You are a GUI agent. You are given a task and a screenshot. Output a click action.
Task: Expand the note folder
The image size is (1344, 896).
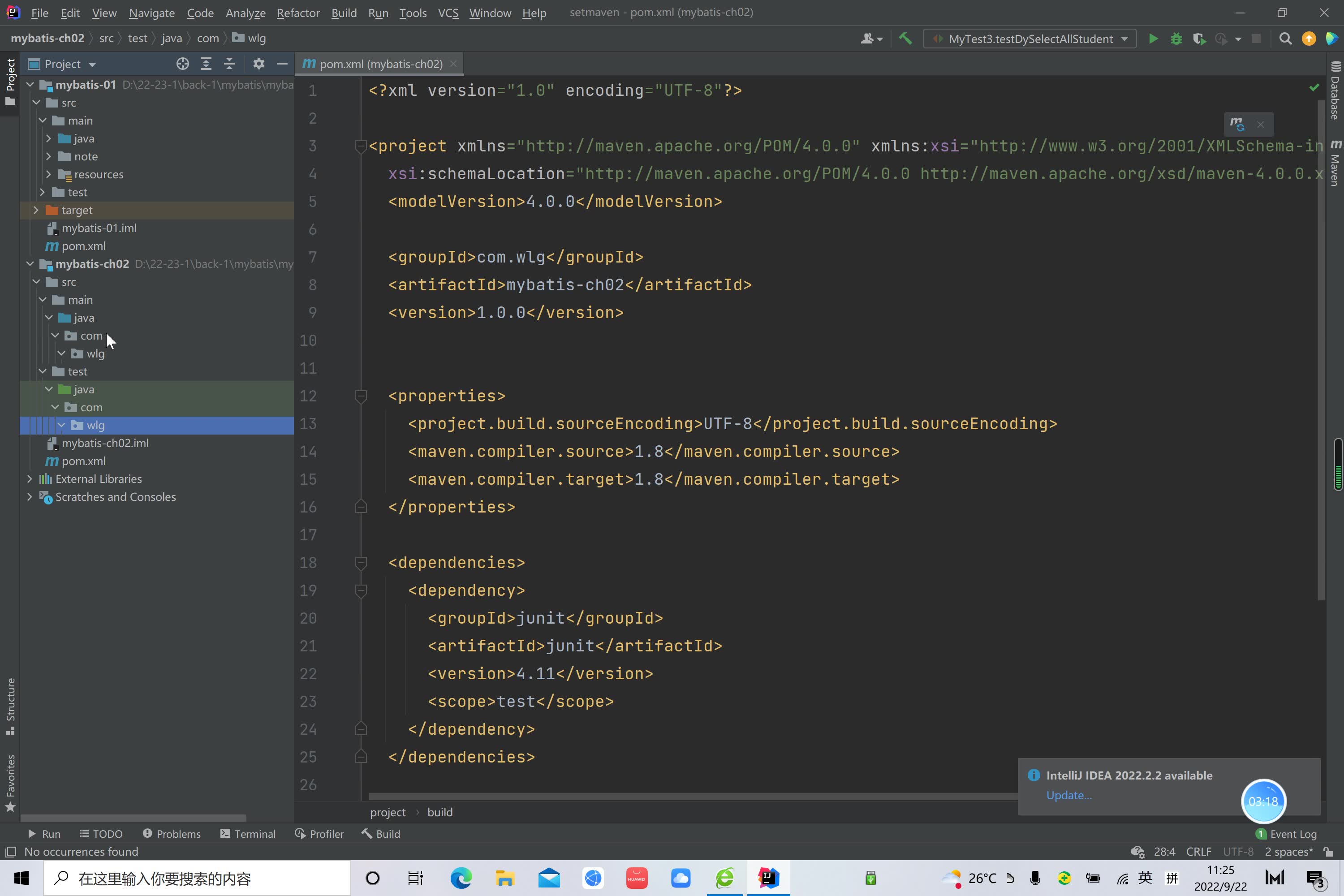[x=48, y=156]
